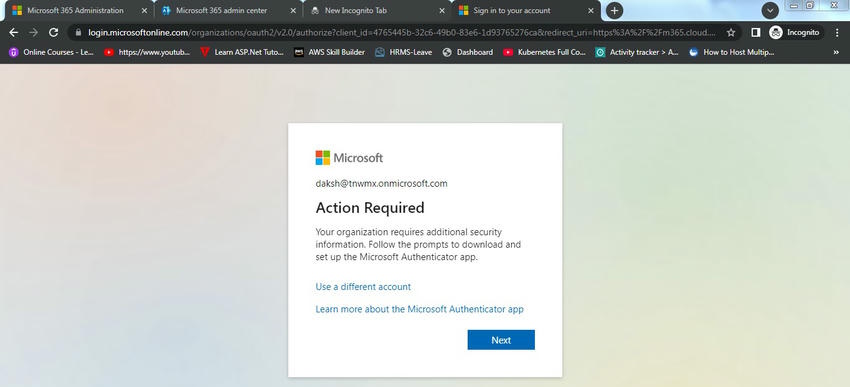The image size is (850, 387).
Task: Open the 'How to Host Multip...' bookmark
Action: tap(732, 53)
